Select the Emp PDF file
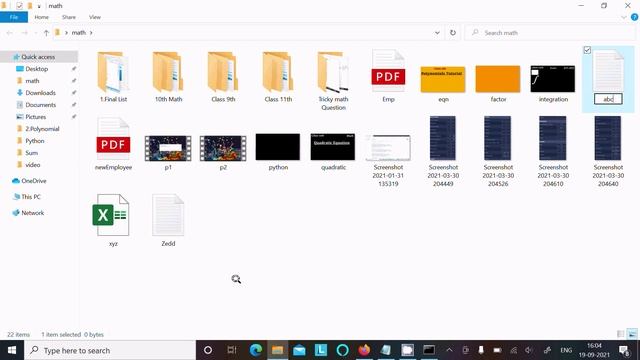This screenshot has width=640, height=360. (x=388, y=77)
